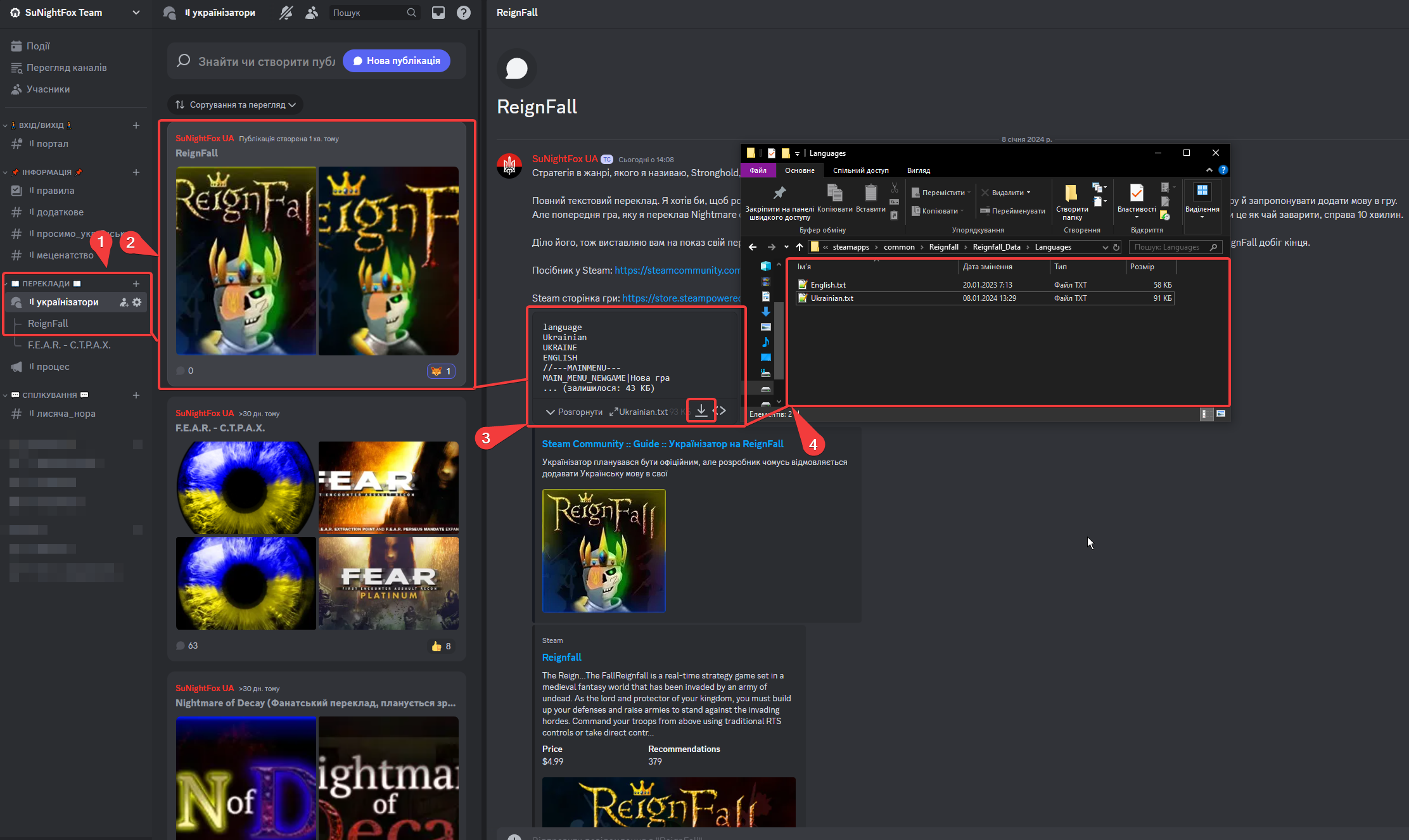This screenshot has width=1409, height=840.
Task: Expand the Ukrainian.txt preview with Розгорнути
Action: point(574,412)
